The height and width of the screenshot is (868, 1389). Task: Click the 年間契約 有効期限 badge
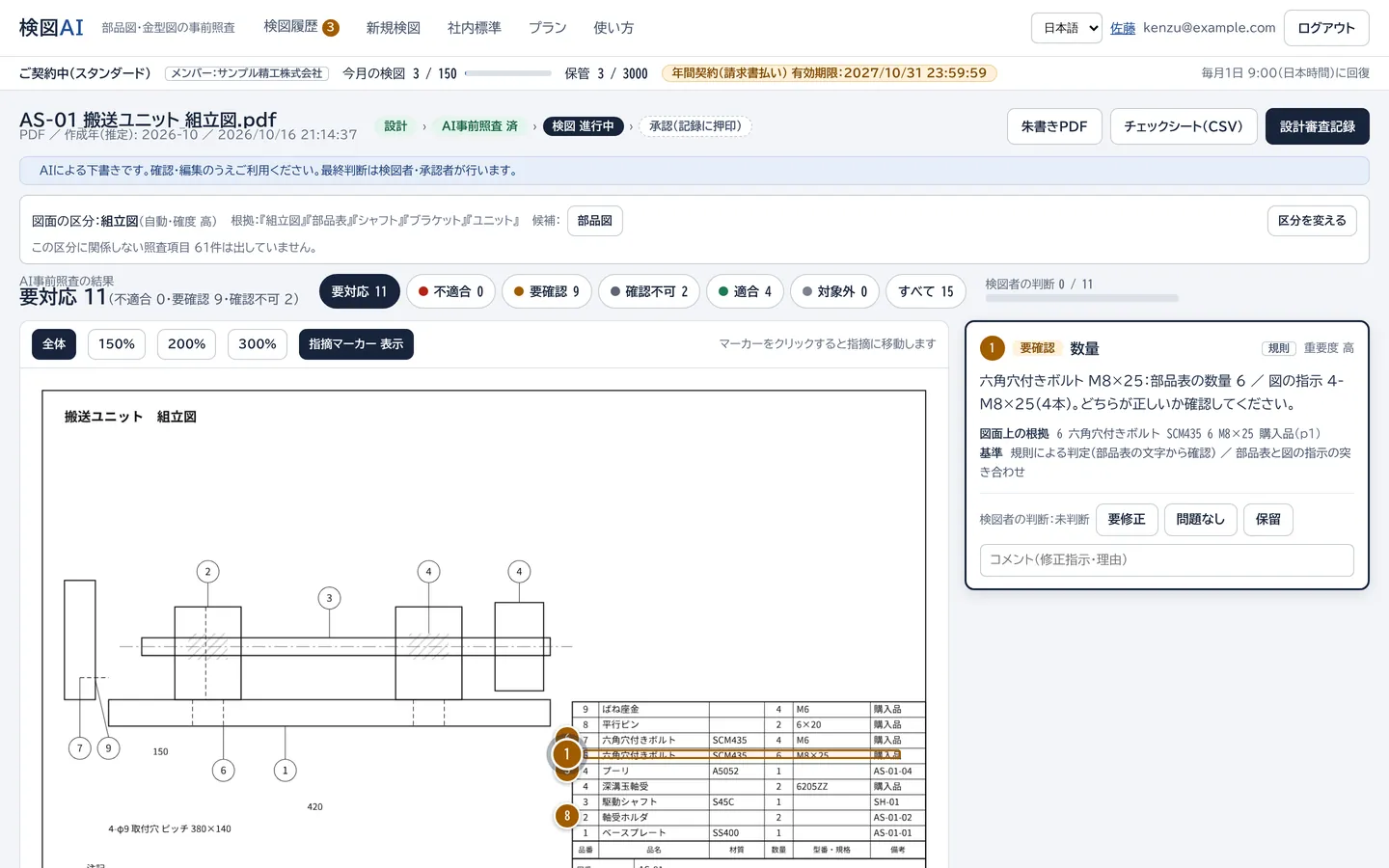coord(830,73)
